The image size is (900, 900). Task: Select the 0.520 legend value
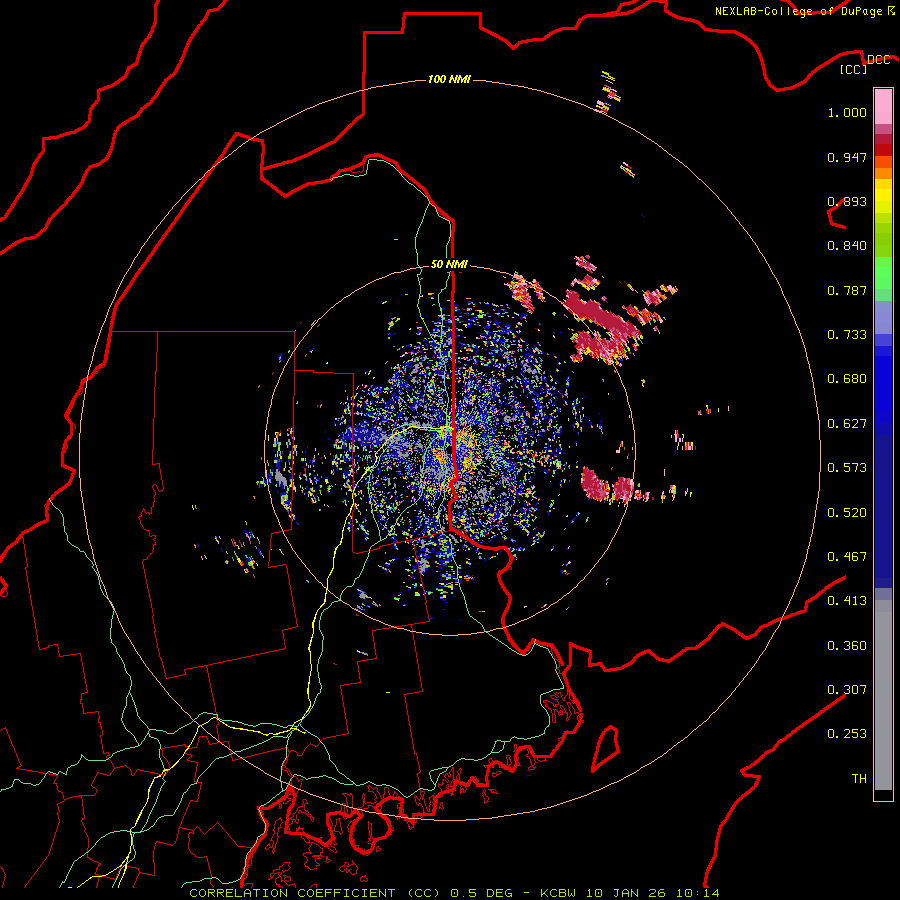click(847, 513)
